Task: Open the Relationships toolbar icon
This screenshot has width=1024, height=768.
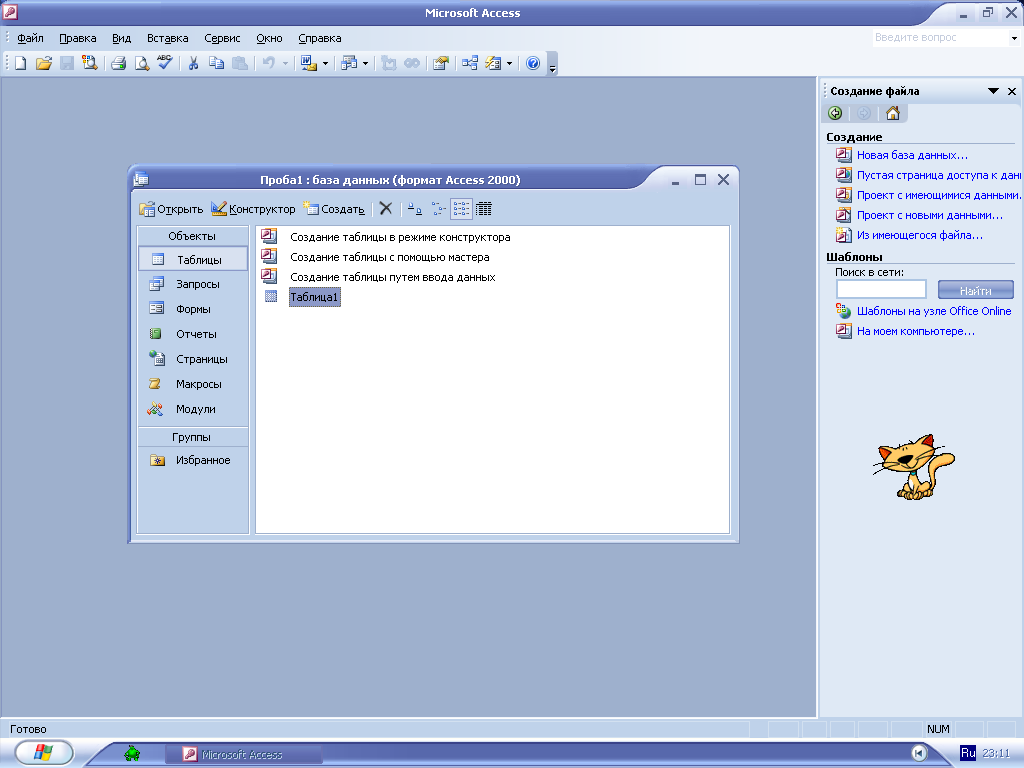Action: coord(470,63)
